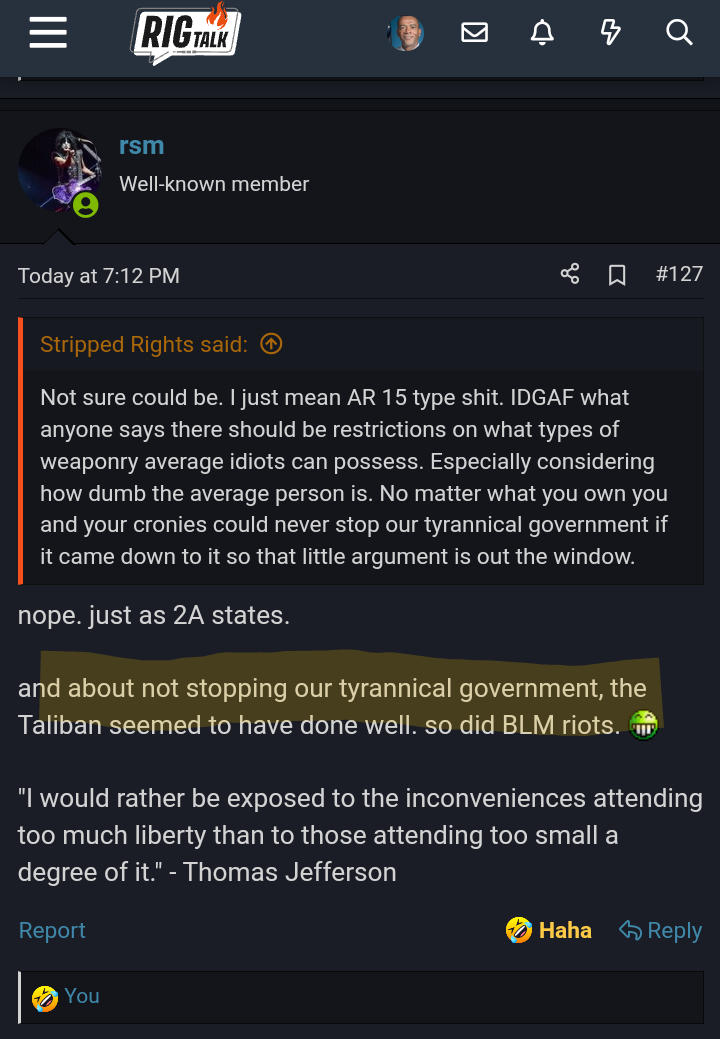Go to the RigTalk home logo
This screenshot has height=1039, width=720.
tap(185, 33)
